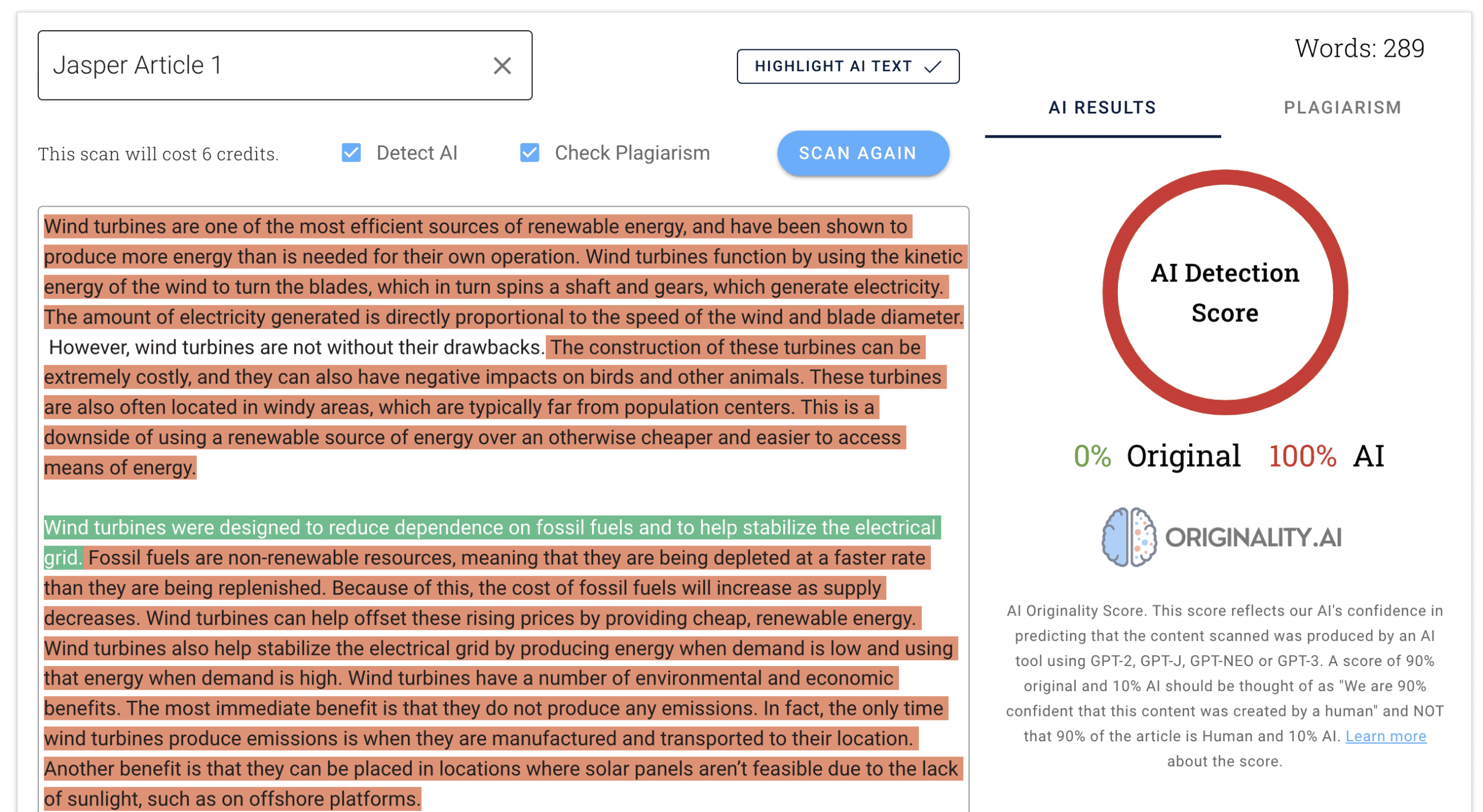Click the last sentence about offshore platforms

click(232, 799)
